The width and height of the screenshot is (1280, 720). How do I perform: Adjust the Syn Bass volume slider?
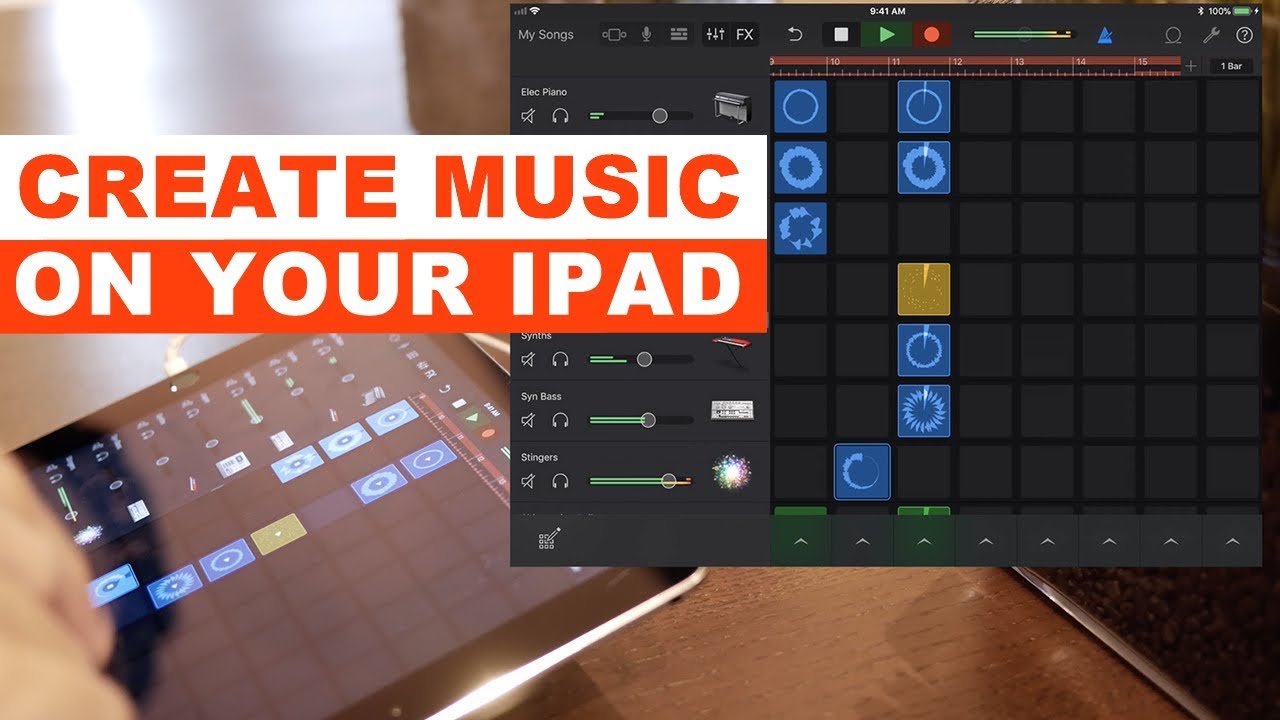[x=641, y=420]
